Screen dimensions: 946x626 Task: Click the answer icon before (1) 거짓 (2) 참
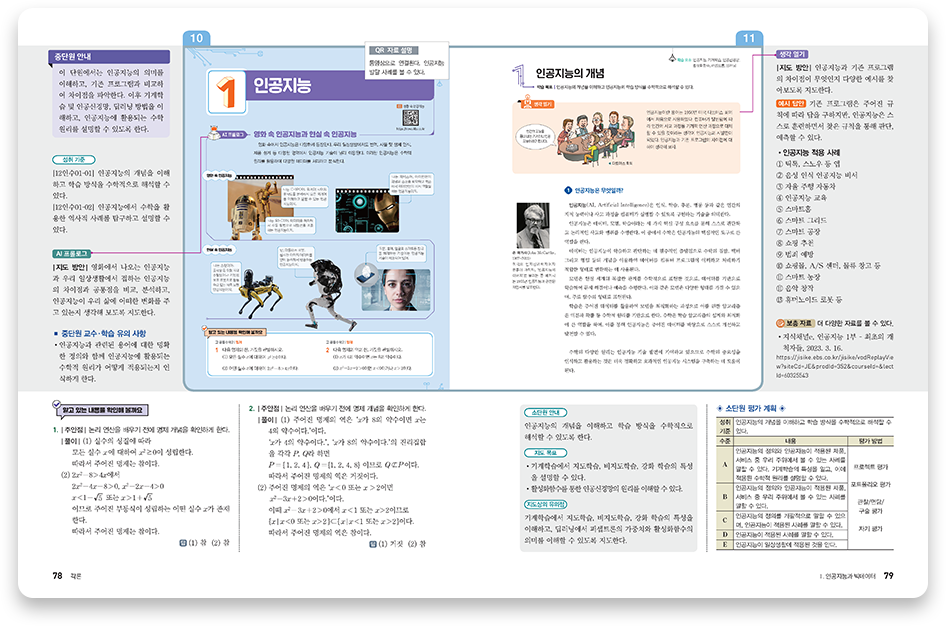373,544
